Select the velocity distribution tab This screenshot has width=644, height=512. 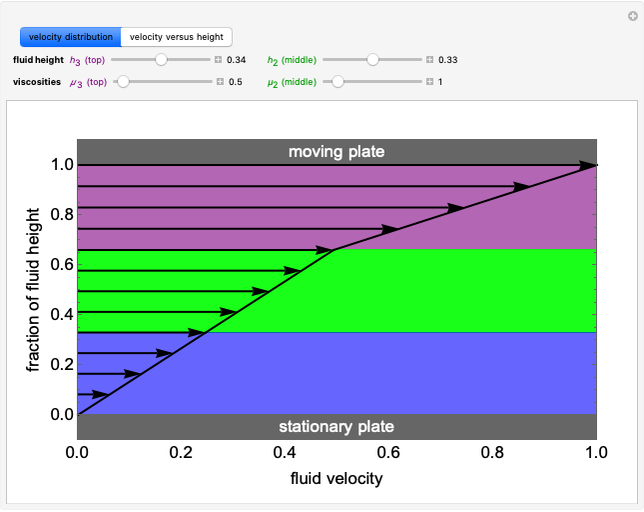[x=70, y=37]
